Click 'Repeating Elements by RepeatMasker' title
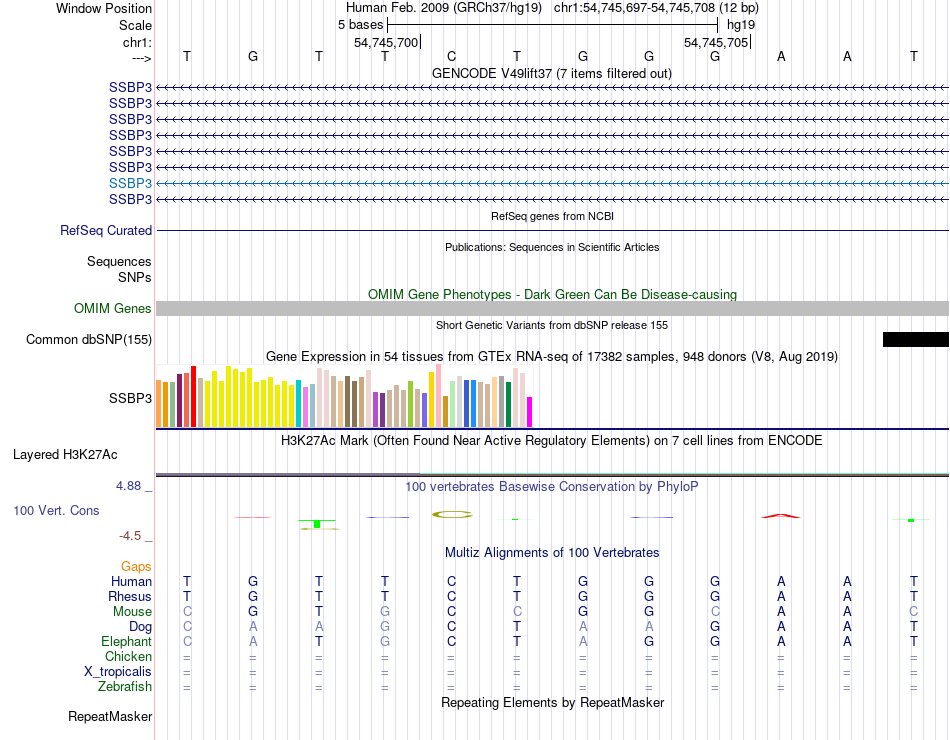This screenshot has height=740, width=950. click(x=553, y=702)
